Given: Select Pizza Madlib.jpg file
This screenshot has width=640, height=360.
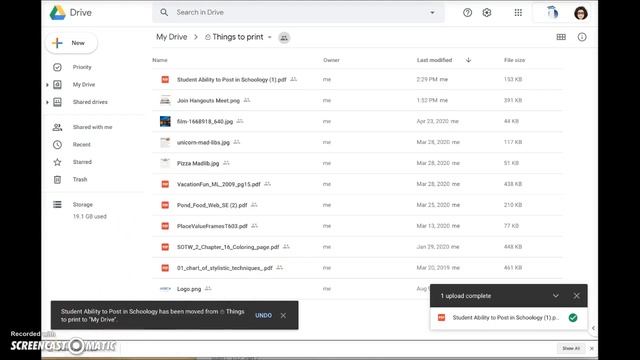Looking at the screenshot, I should pyautogui.click(x=358, y=163).
